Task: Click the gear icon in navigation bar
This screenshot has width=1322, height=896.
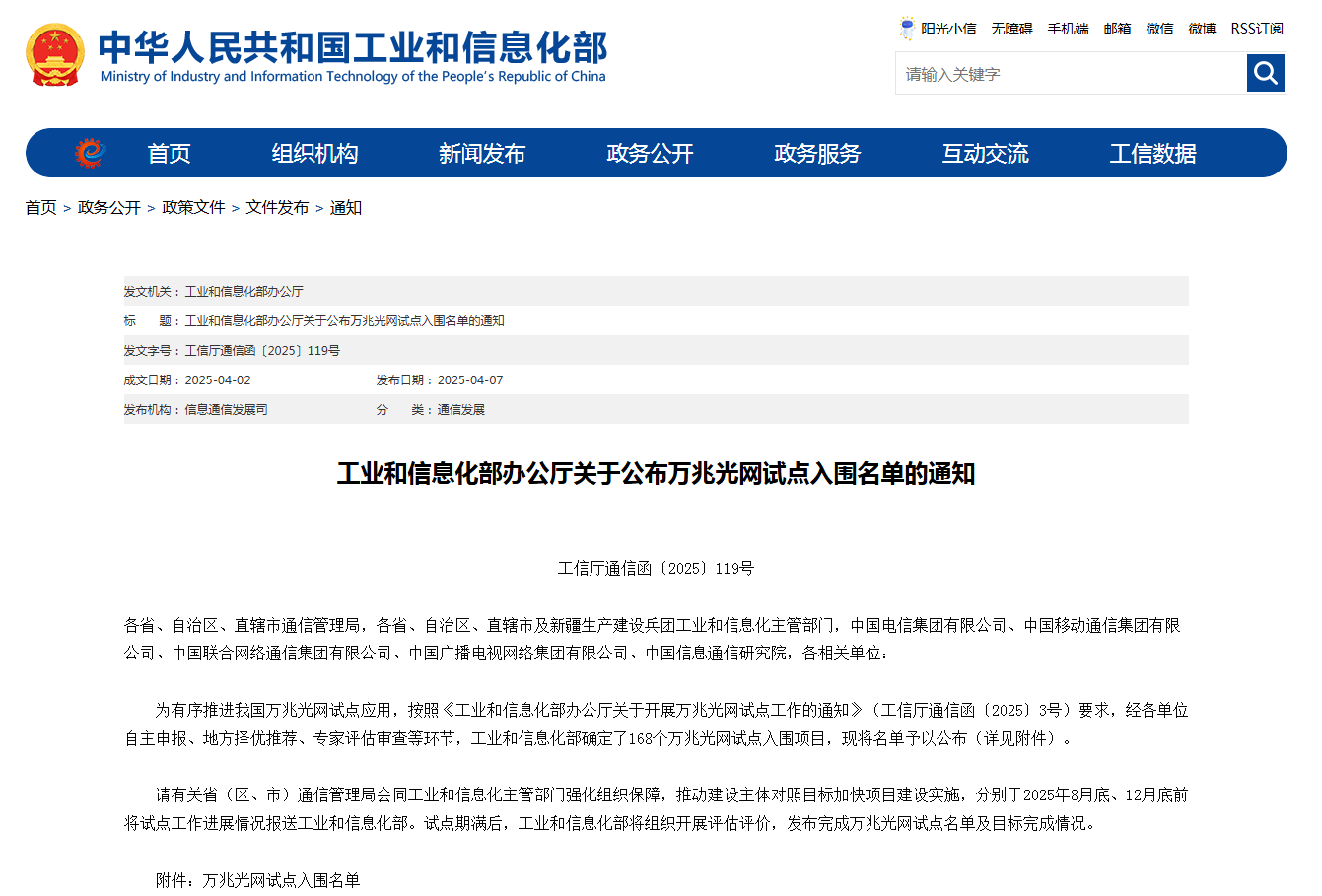Action: [x=90, y=153]
